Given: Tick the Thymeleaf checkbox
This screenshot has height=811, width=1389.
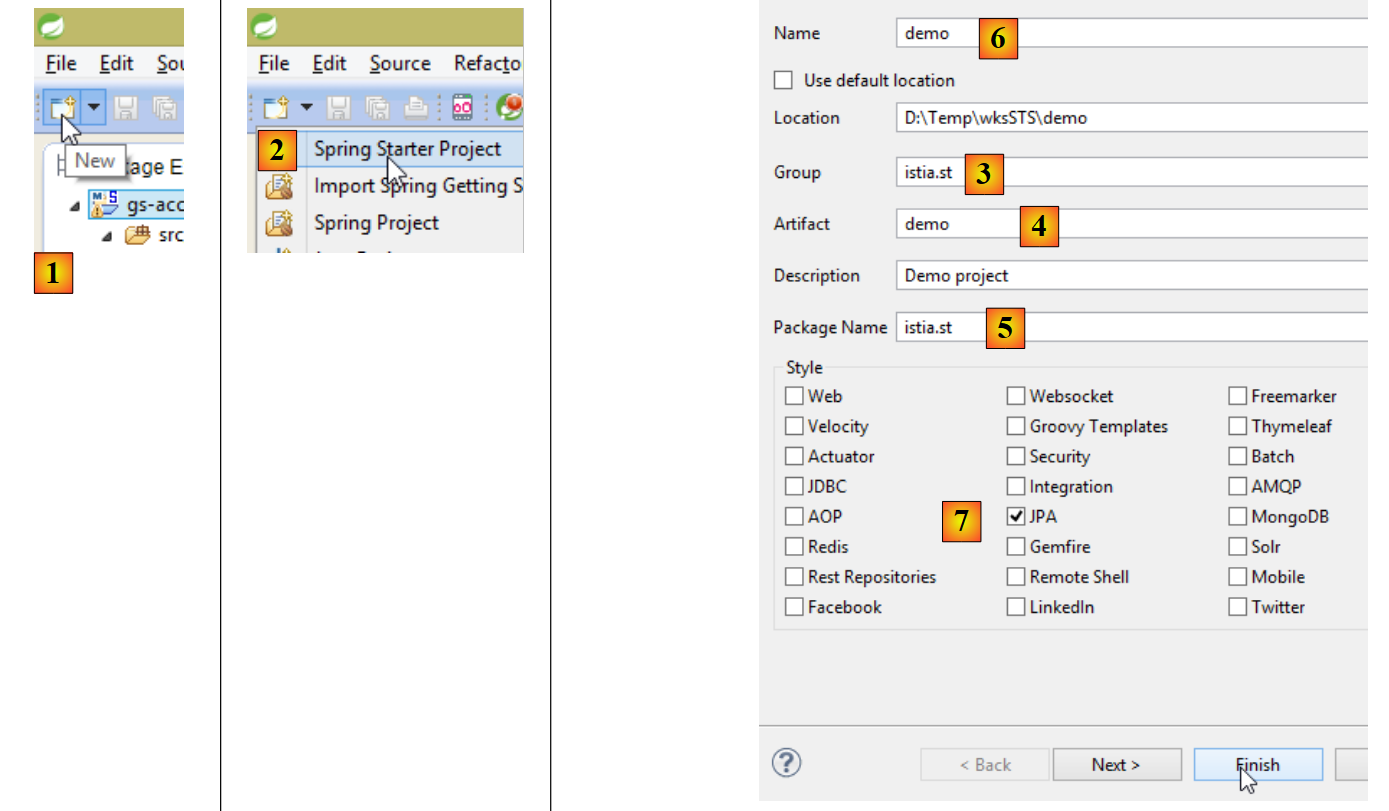Looking at the screenshot, I should click(1238, 426).
